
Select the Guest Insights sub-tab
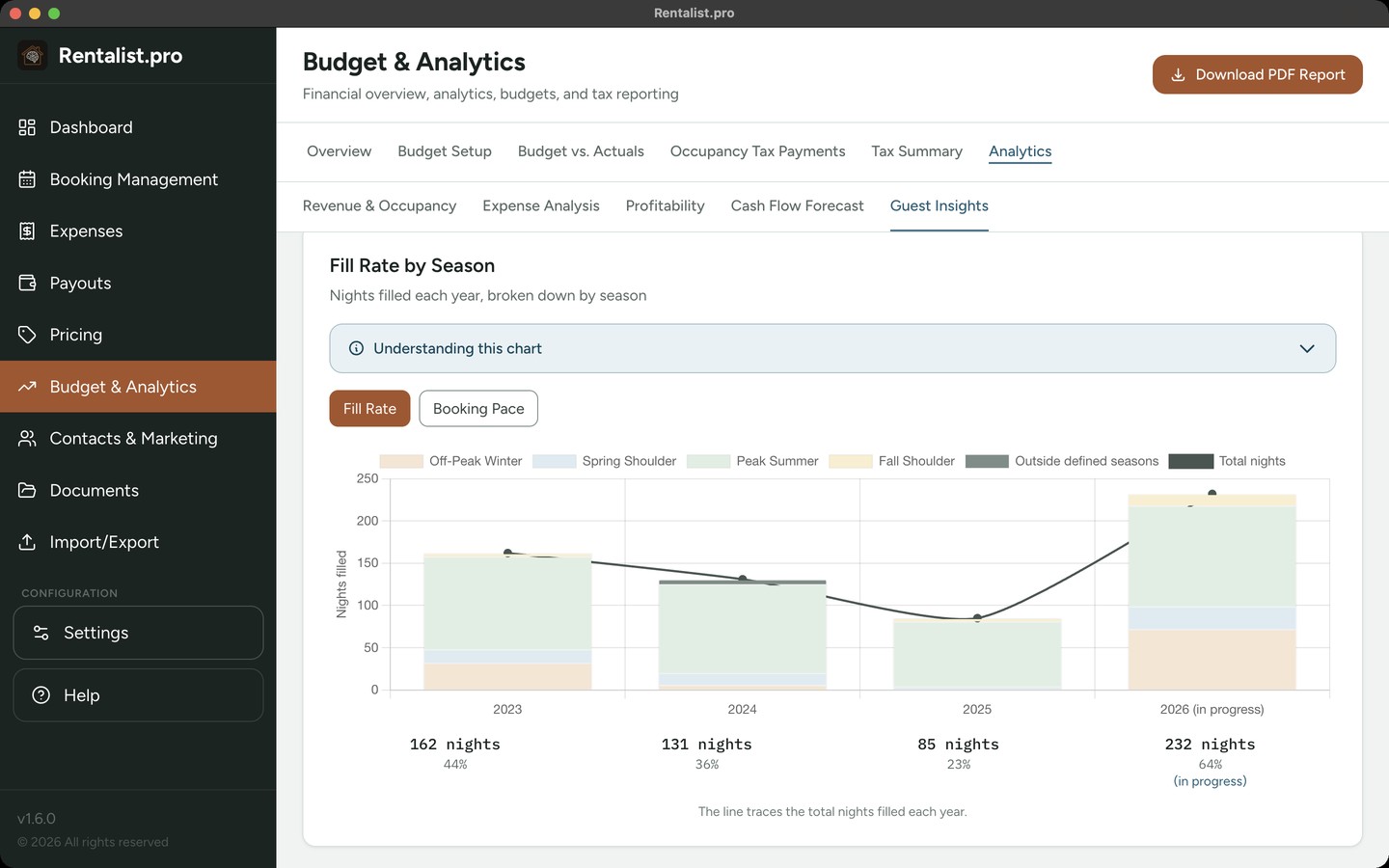pos(939,205)
